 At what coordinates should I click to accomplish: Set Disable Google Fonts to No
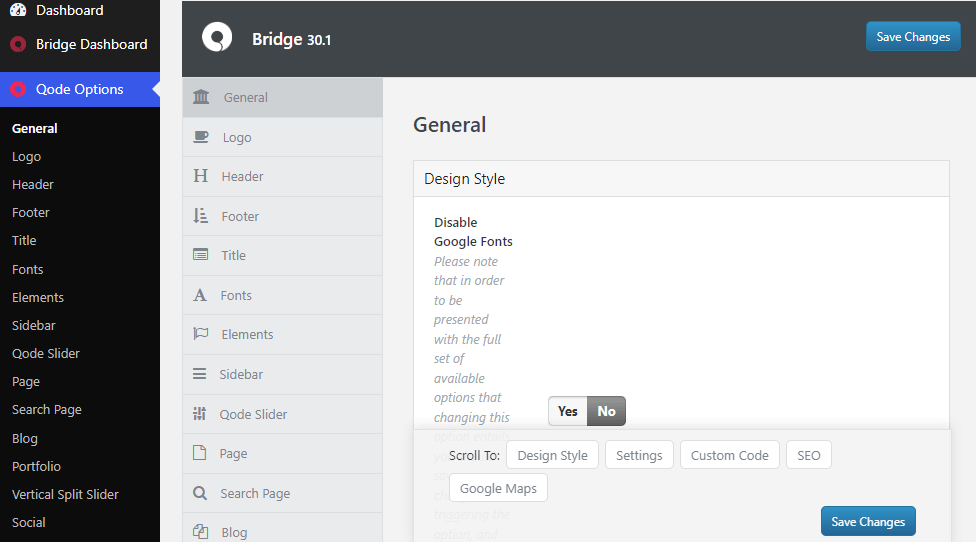(606, 411)
